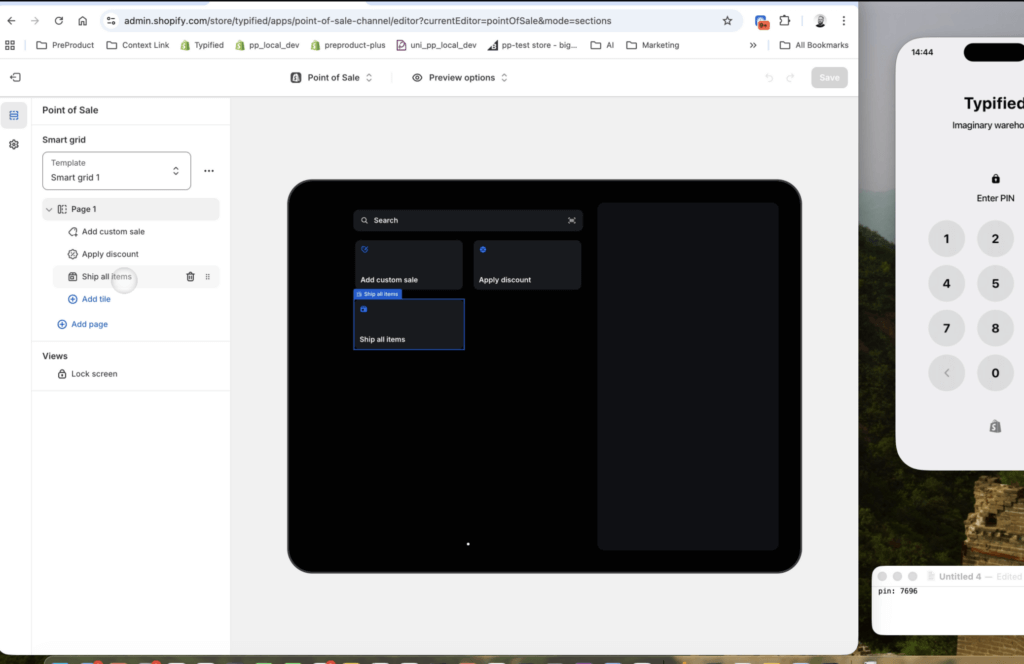
Task: Click the barcode scan icon in Search bar
Action: (x=572, y=220)
